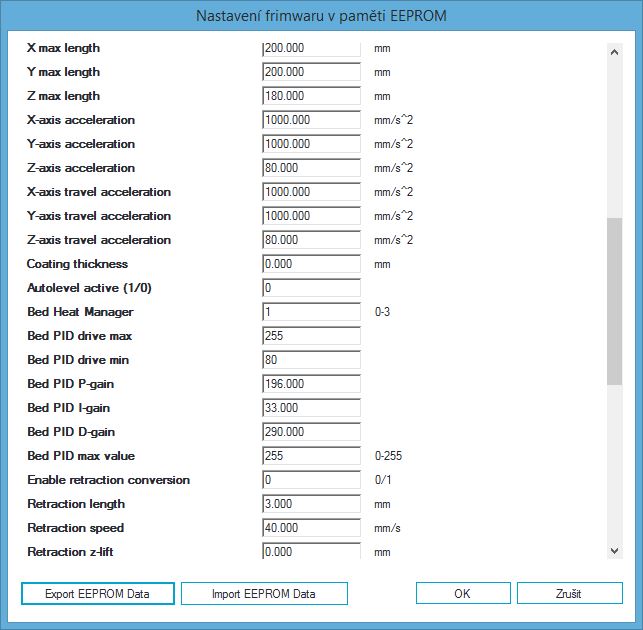Click the Bed PID D-gain field
The height and width of the screenshot is (630, 643).
click(x=311, y=432)
